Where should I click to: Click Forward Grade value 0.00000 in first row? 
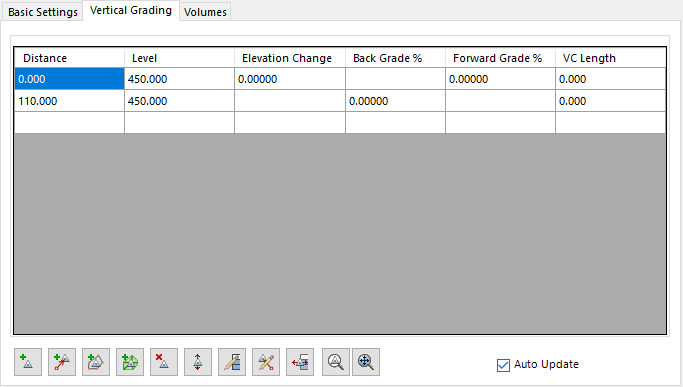pyautogui.click(x=500, y=79)
